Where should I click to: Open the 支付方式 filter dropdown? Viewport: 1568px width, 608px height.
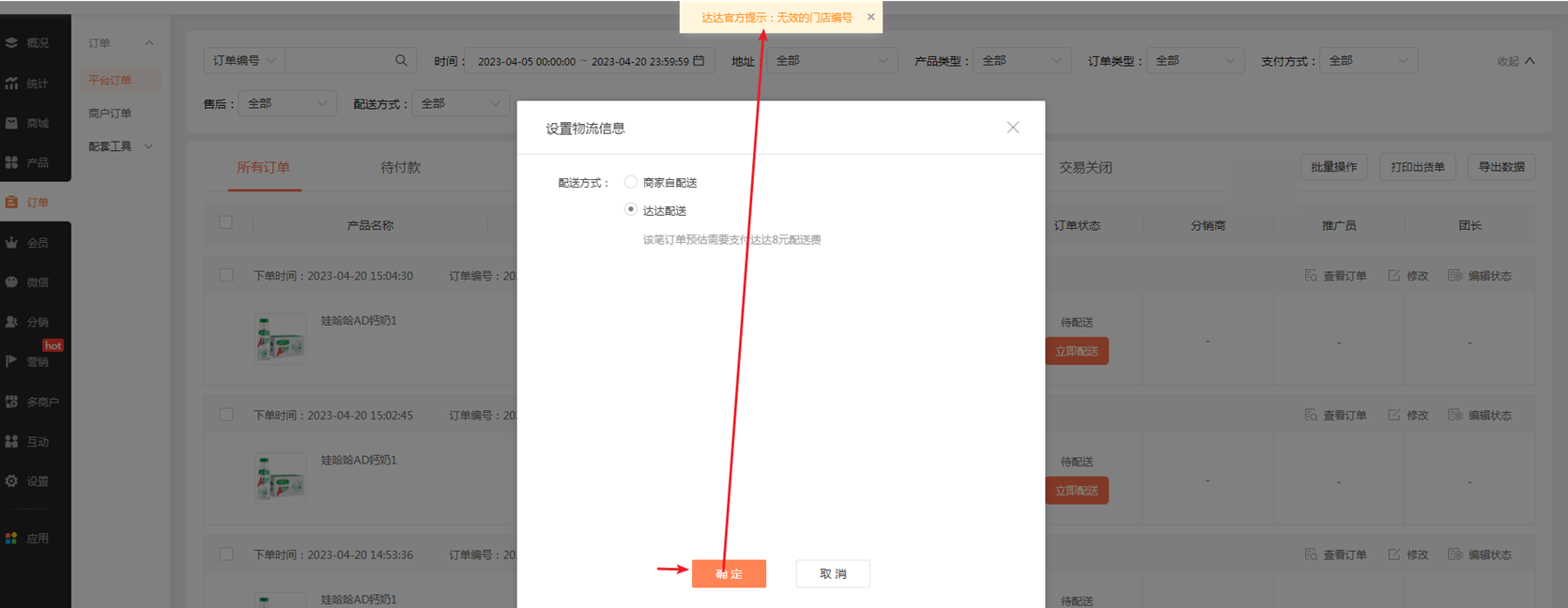[1369, 60]
